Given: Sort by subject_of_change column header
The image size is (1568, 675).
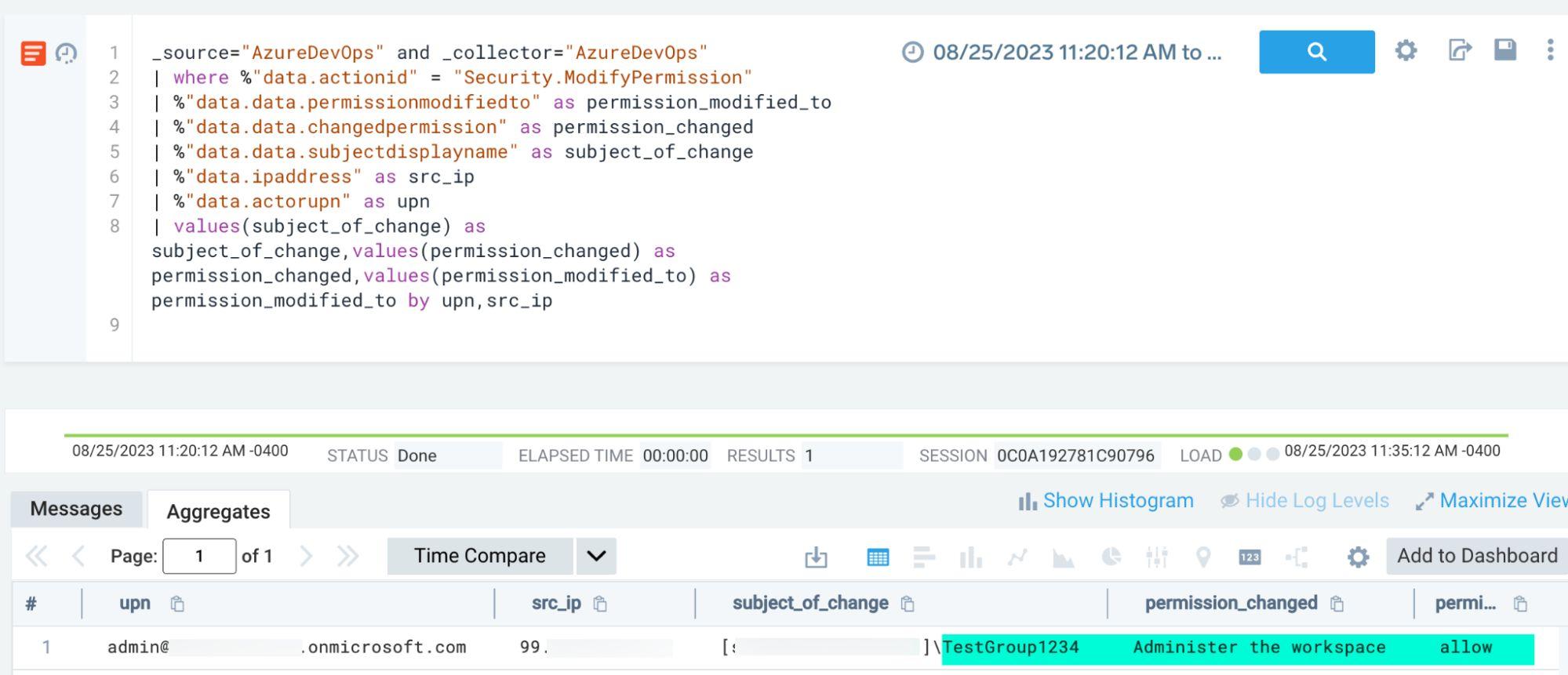Looking at the screenshot, I should (x=810, y=603).
